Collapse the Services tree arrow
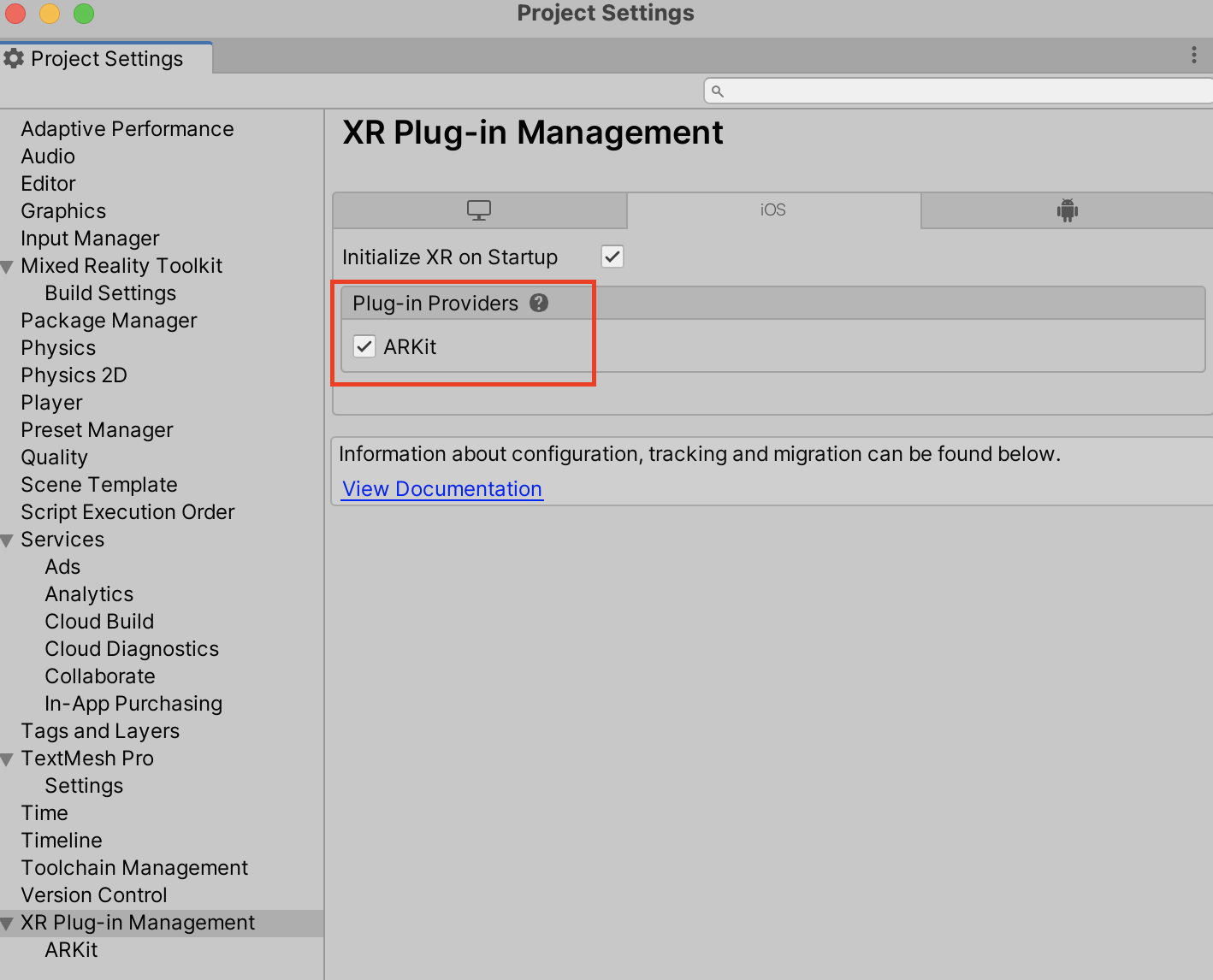Screen dimensions: 1213x980 click(x=8, y=540)
